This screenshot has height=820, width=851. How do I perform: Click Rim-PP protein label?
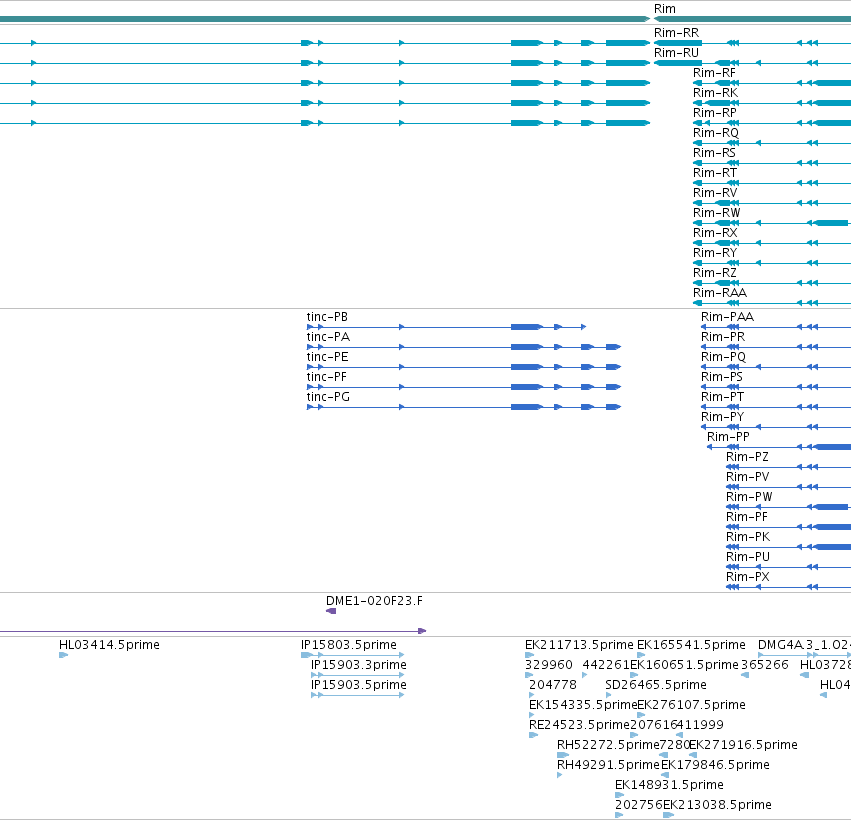coord(728,437)
